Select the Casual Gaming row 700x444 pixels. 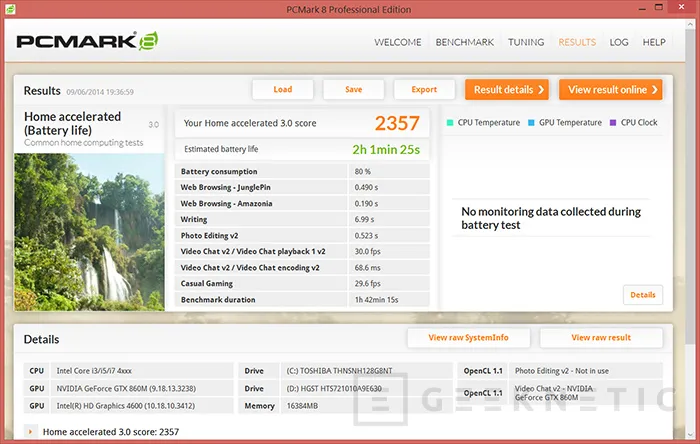point(302,284)
